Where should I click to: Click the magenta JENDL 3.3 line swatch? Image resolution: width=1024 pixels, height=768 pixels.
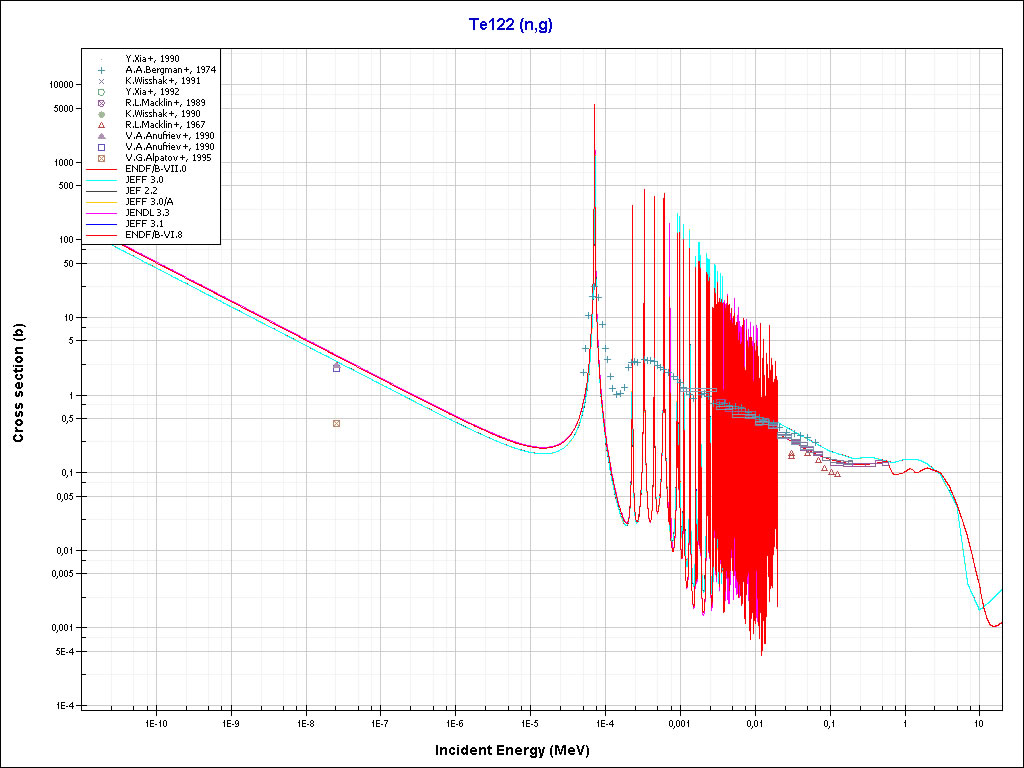101,213
